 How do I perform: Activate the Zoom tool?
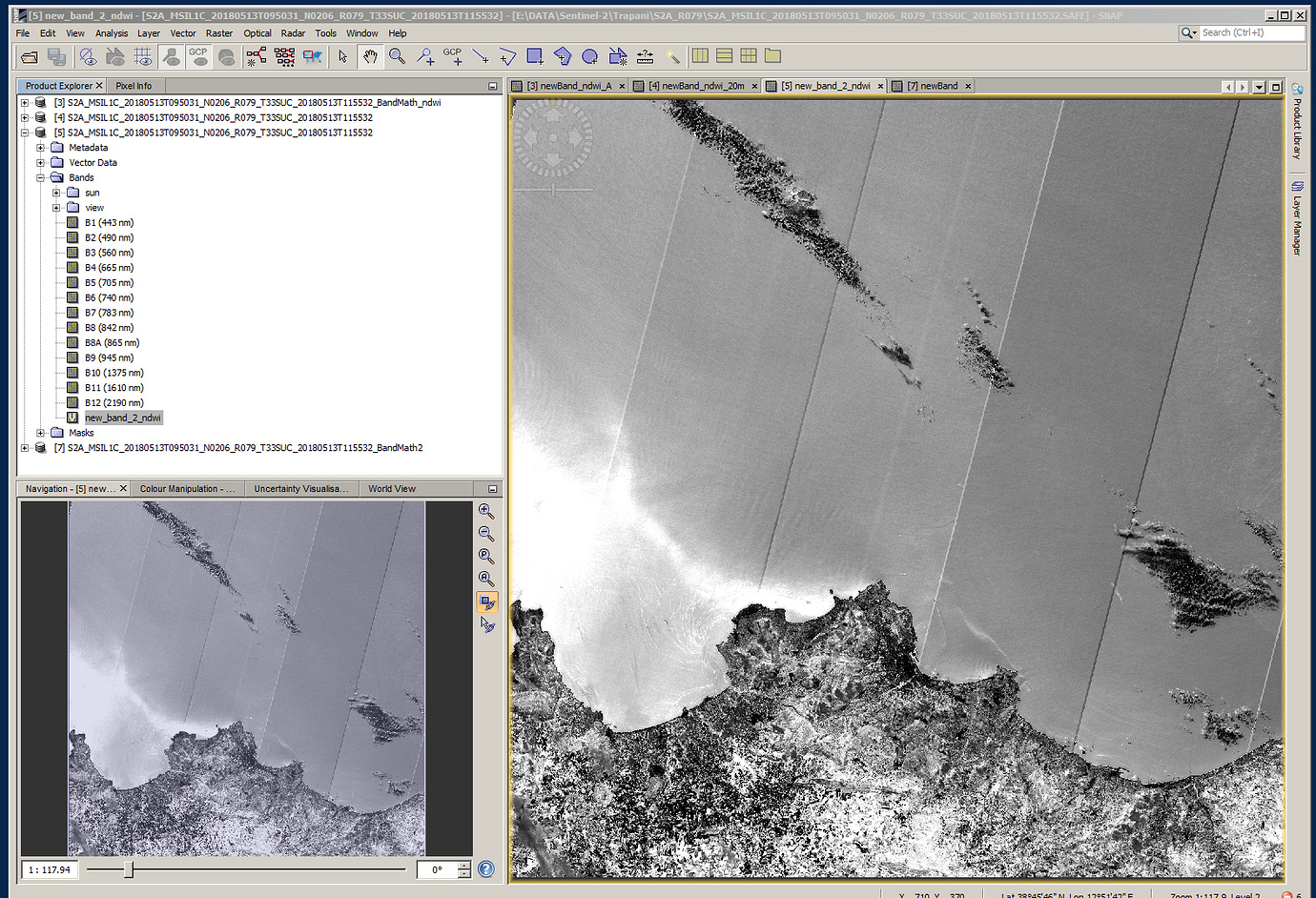(397, 56)
